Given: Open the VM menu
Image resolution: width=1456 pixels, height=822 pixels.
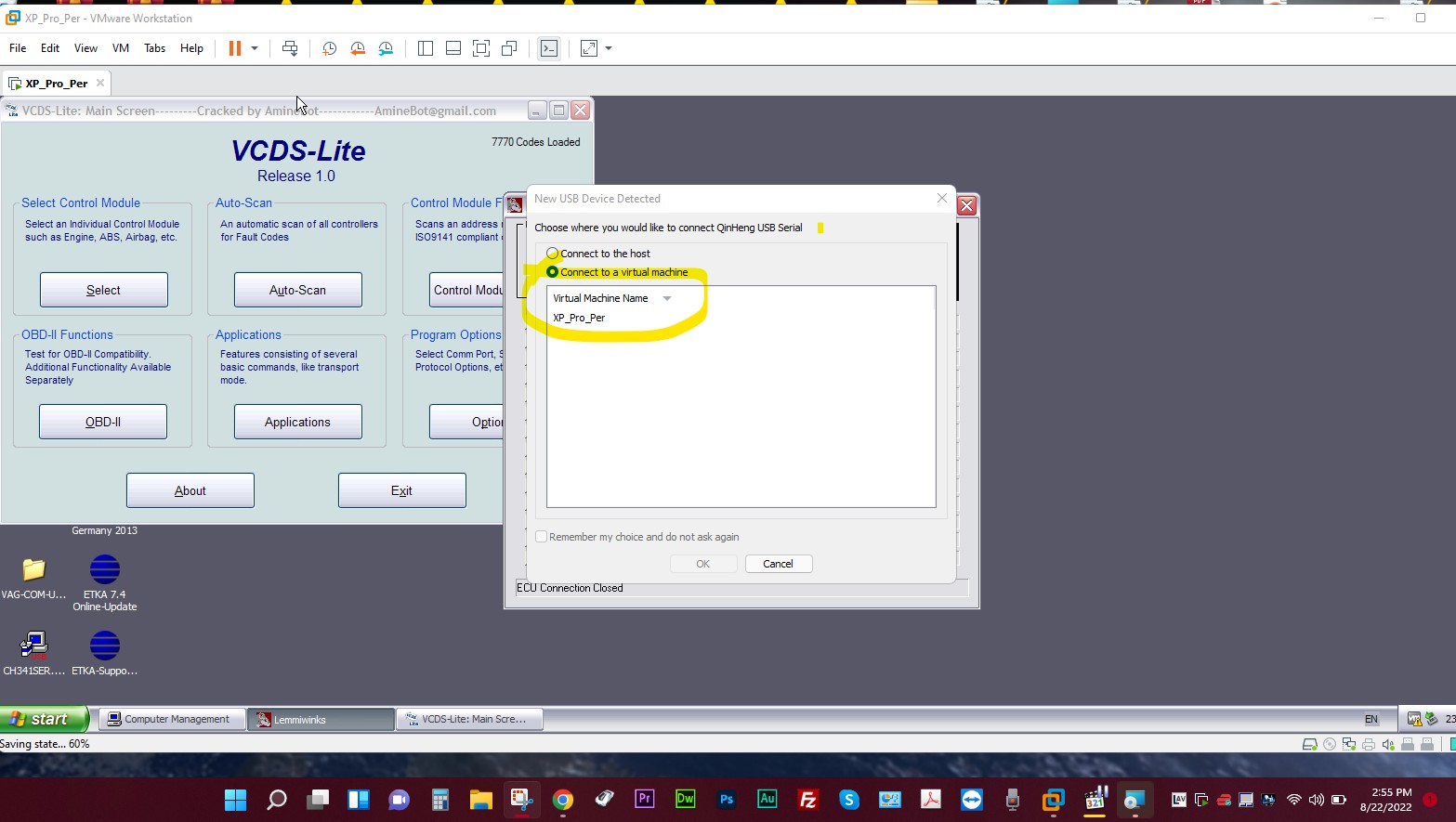Looking at the screenshot, I should point(121,48).
